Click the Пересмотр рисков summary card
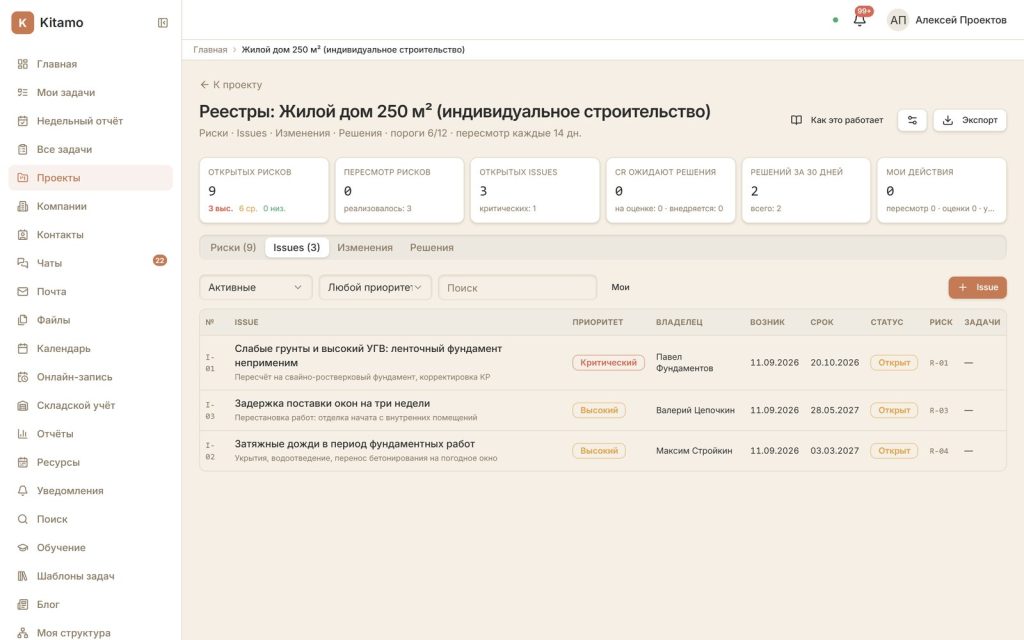The height and width of the screenshot is (640, 1024). (399, 190)
